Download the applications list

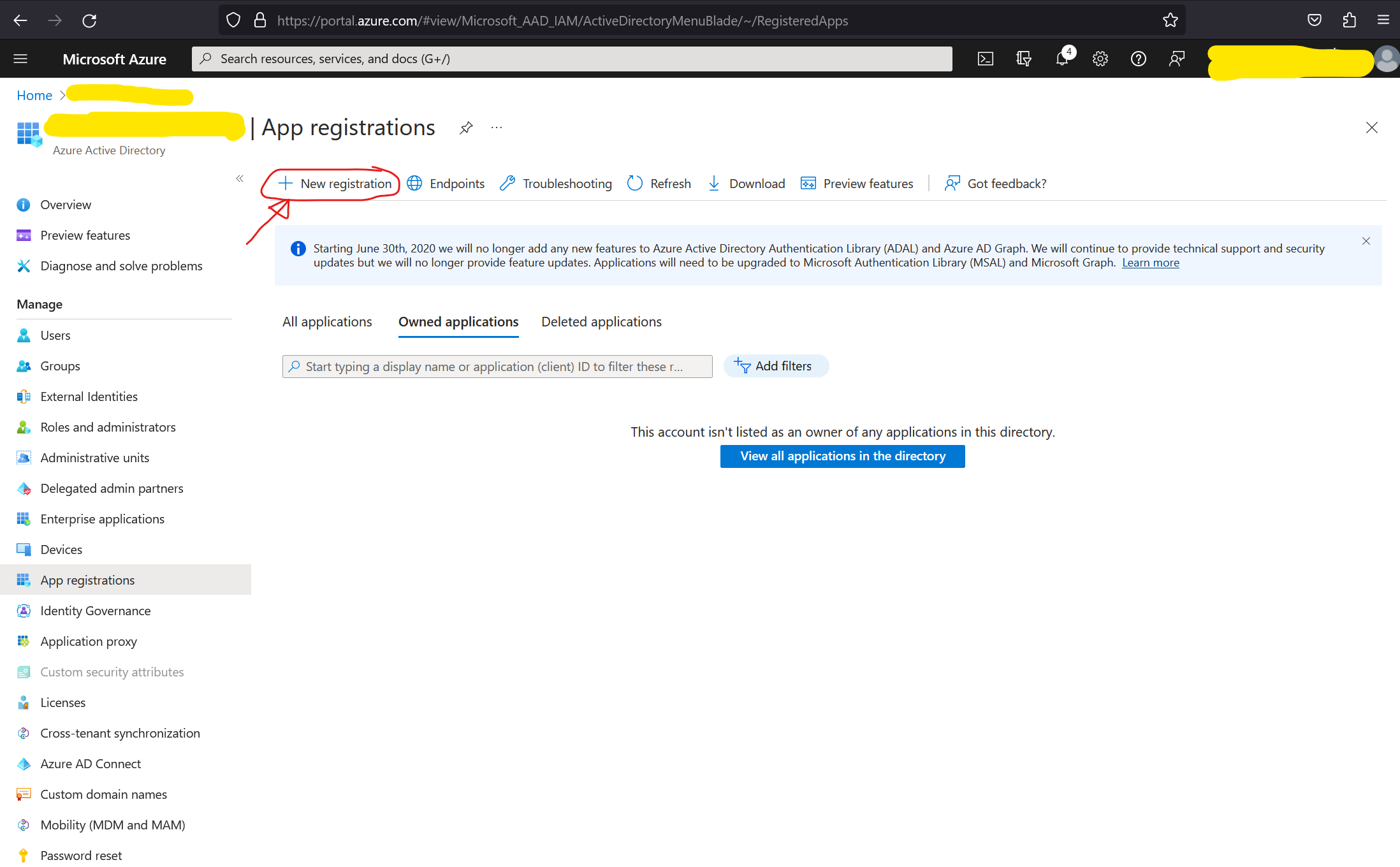point(746,184)
